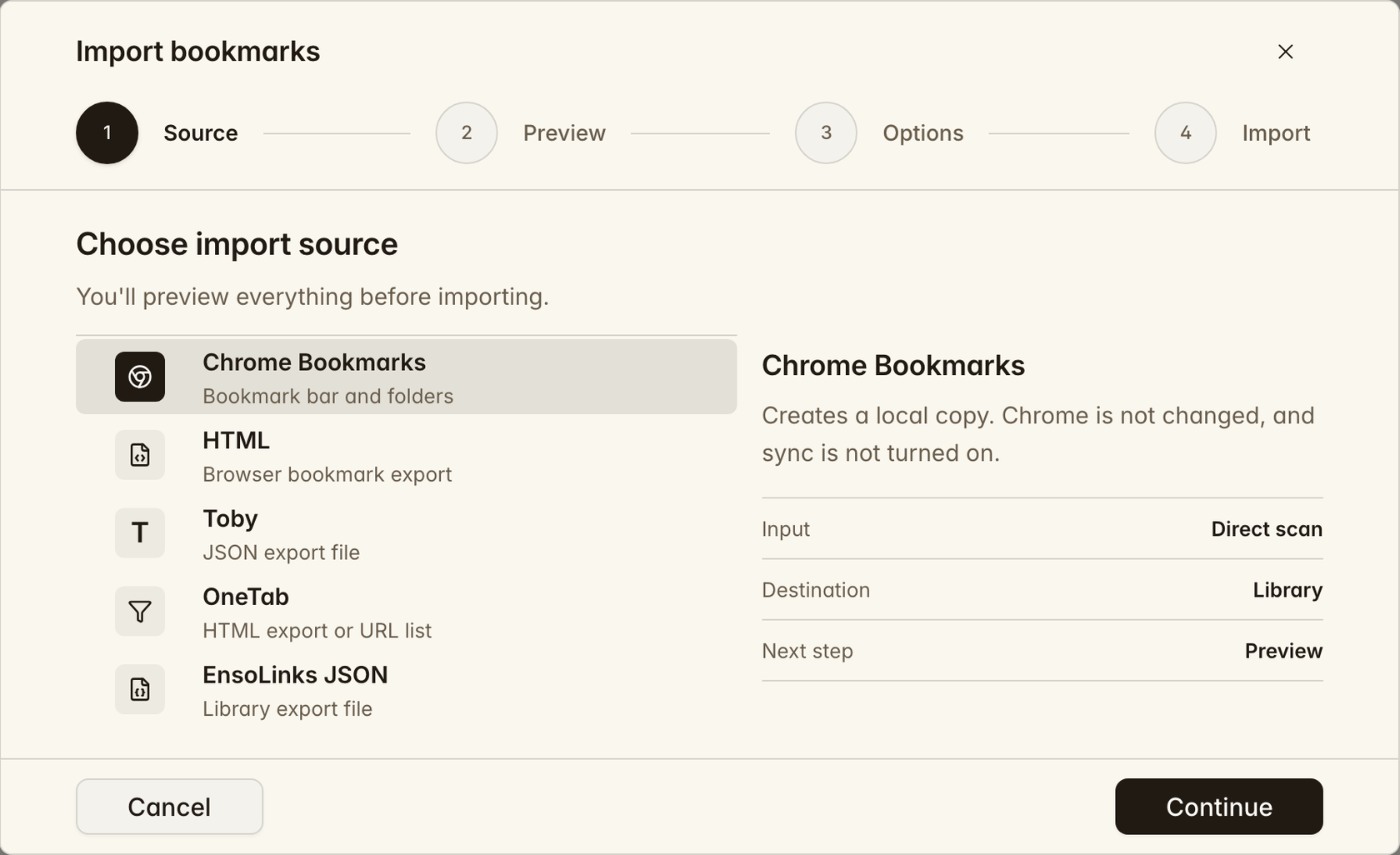
Task: Click the Chrome Bookmarks details panel heading
Action: (x=893, y=366)
